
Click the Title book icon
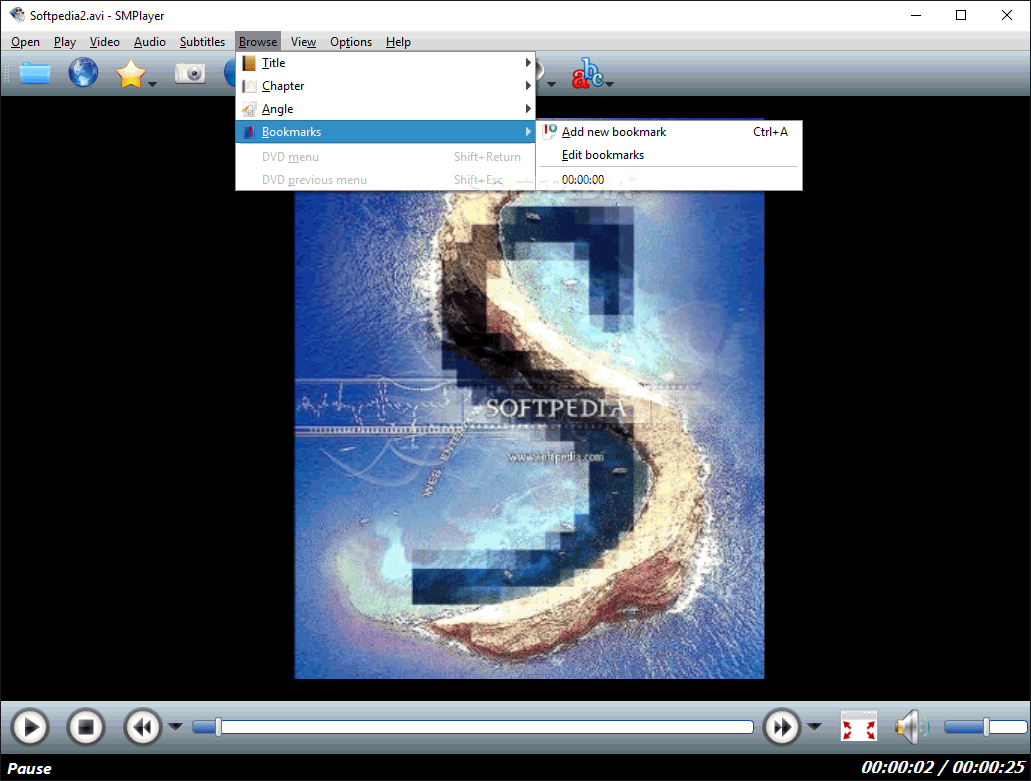pos(249,62)
